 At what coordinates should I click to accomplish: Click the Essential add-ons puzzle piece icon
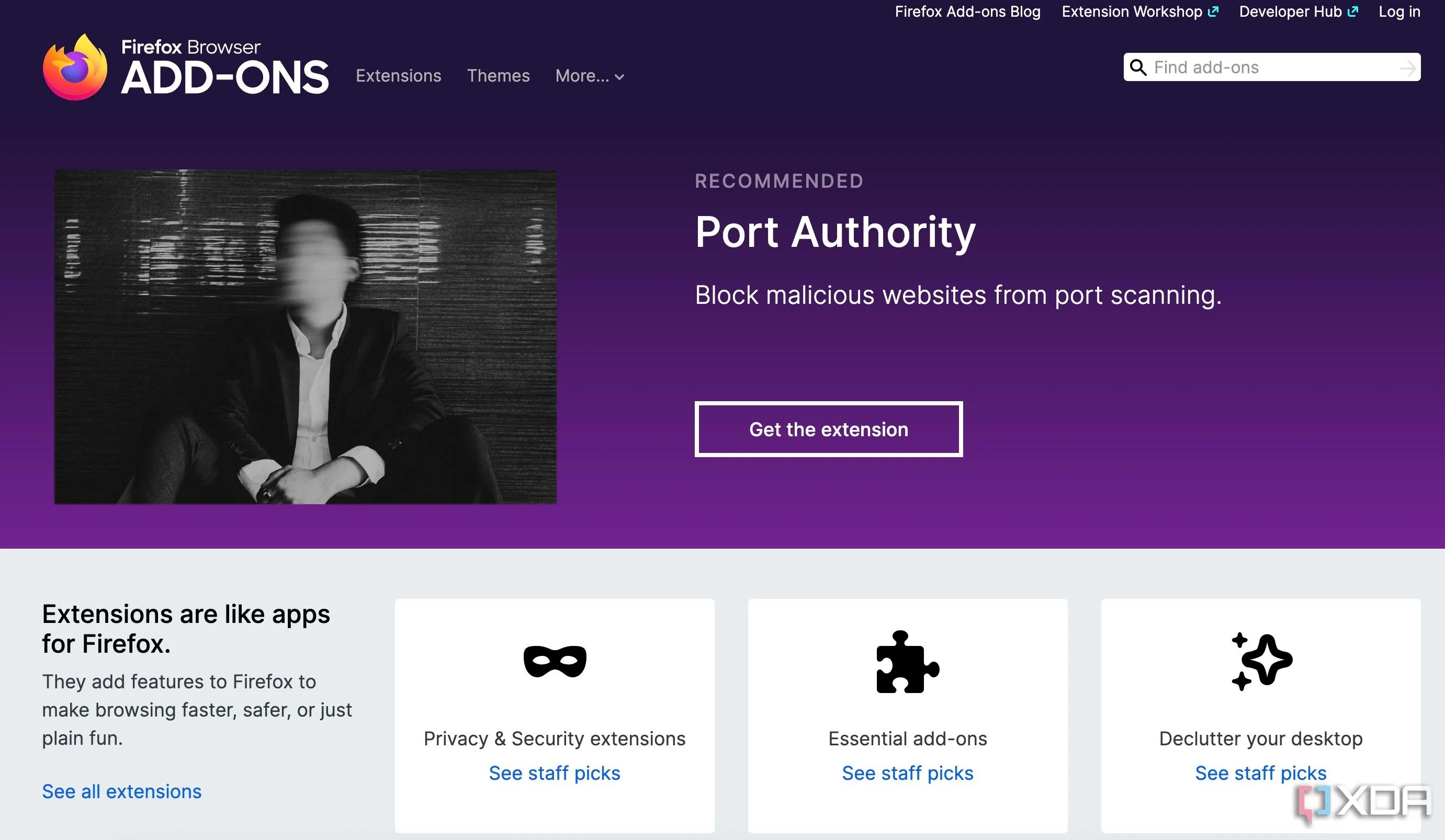907,662
